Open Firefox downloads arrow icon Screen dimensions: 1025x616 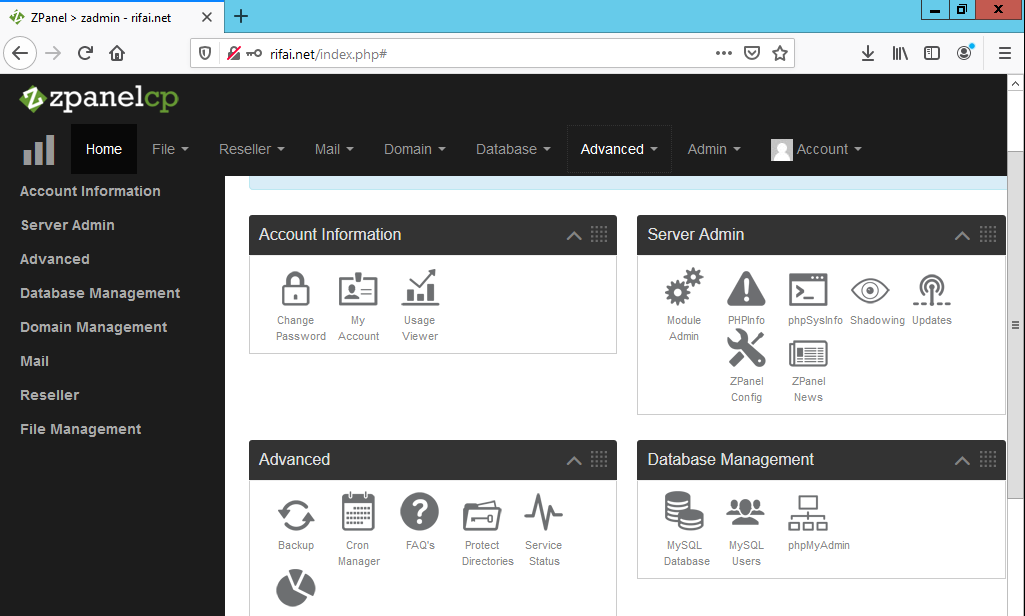coord(867,53)
